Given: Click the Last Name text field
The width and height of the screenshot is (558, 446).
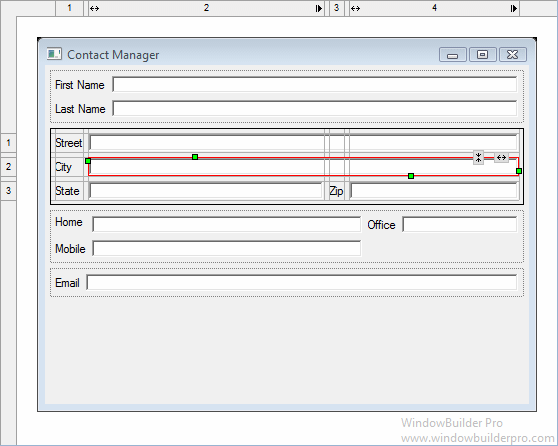Looking at the screenshot, I should (x=315, y=108).
